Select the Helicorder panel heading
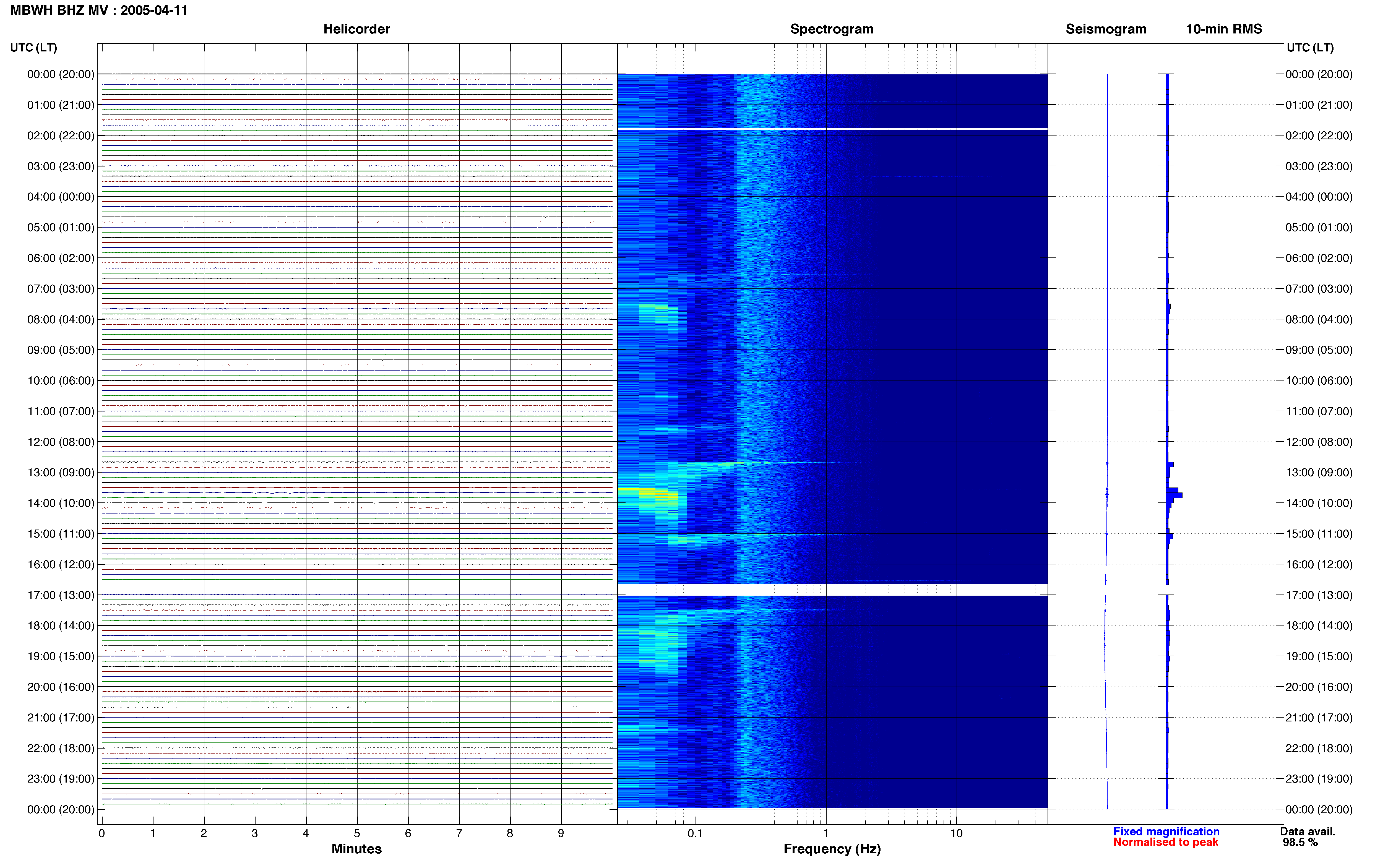Image resolution: width=1388 pixels, height=868 pixels. [356, 29]
